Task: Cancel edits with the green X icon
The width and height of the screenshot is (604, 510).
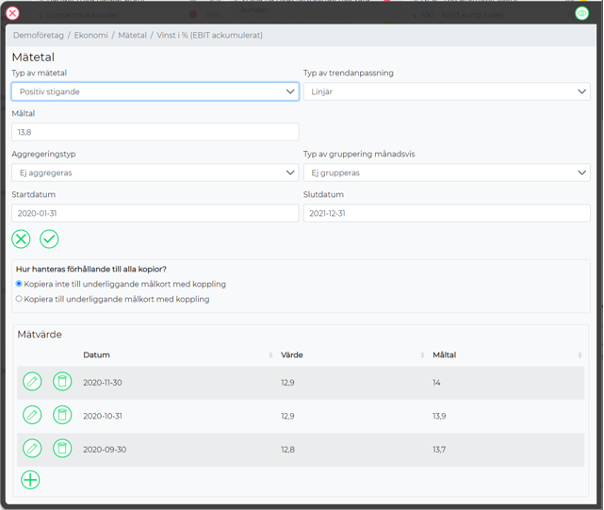Action: pyautogui.click(x=21, y=239)
